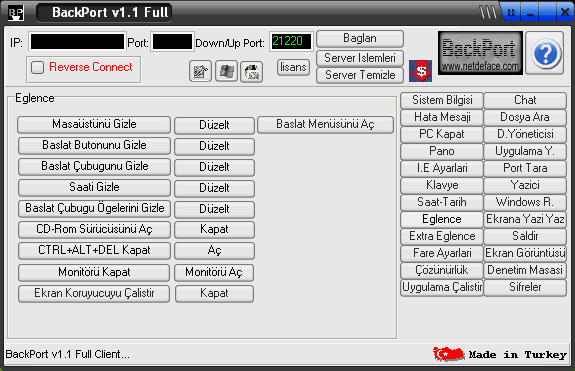This screenshot has width=575, height=371.
Task: Open Port Tara section
Action: (525, 168)
